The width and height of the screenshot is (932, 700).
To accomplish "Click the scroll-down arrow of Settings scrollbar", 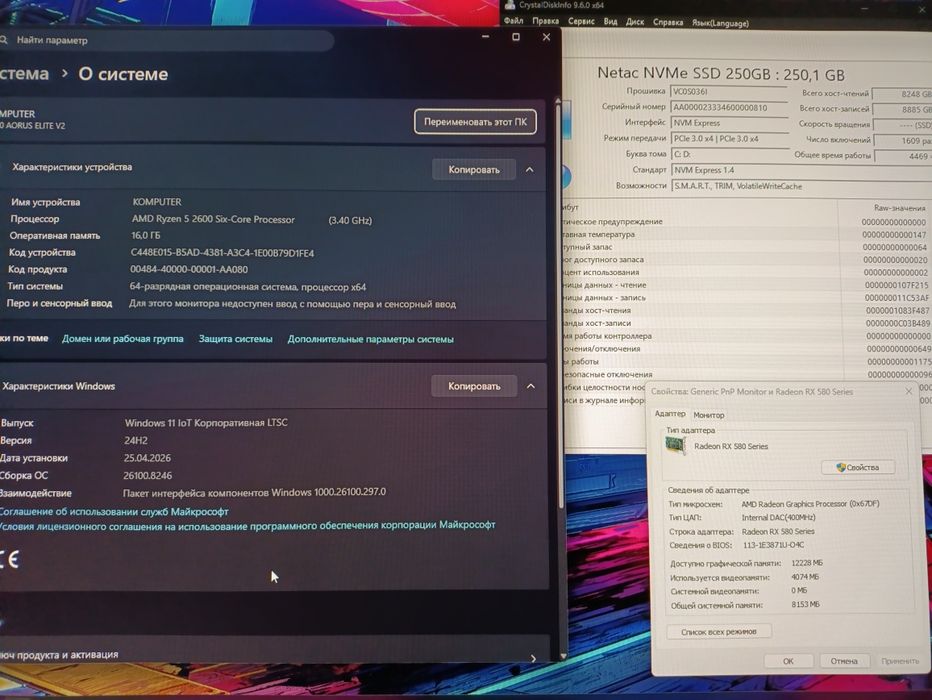I will point(563,657).
